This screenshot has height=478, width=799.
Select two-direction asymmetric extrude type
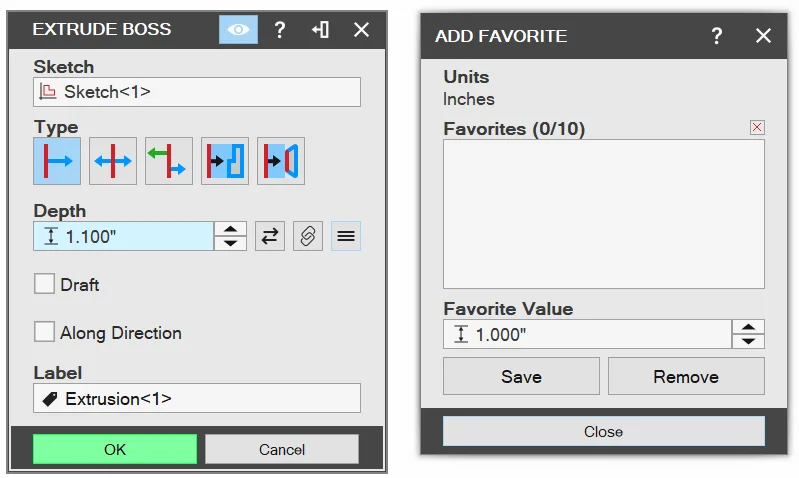pos(169,161)
